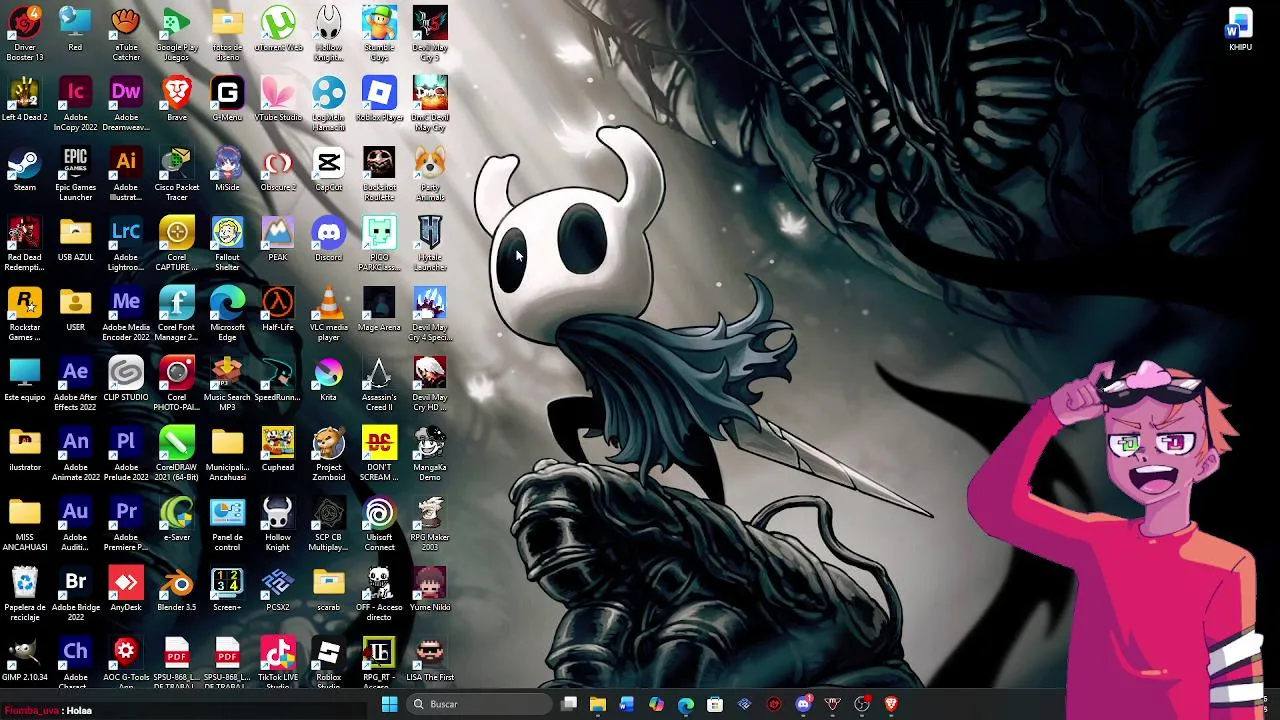
Task: Switch to Word in the taskbar
Action: pyautogui.click(x=627, y=704)
